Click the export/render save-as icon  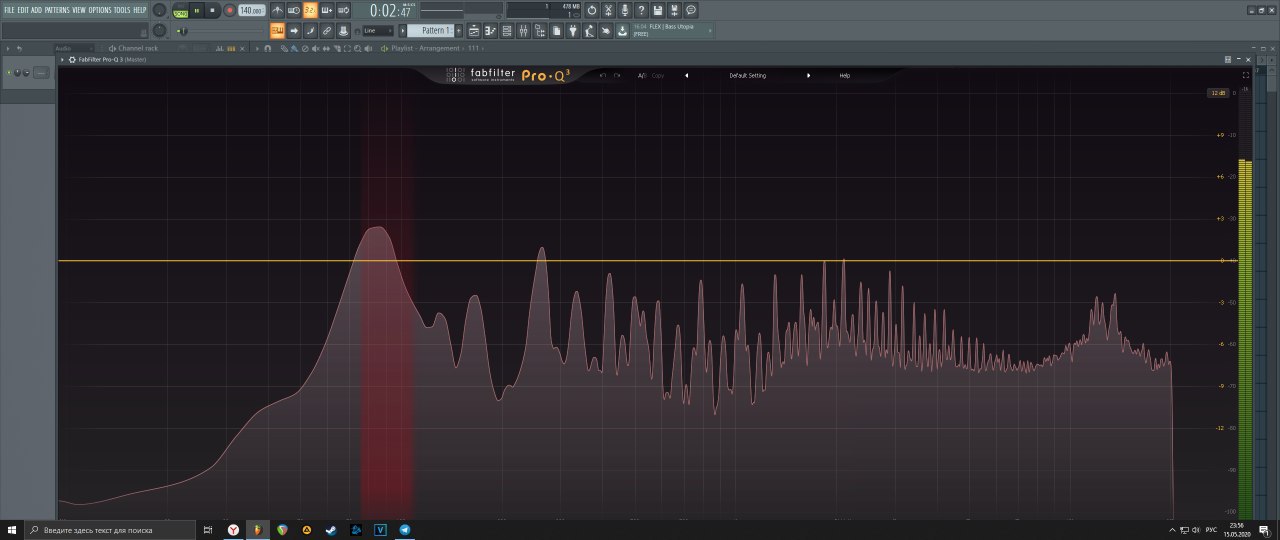pos(674,10)
